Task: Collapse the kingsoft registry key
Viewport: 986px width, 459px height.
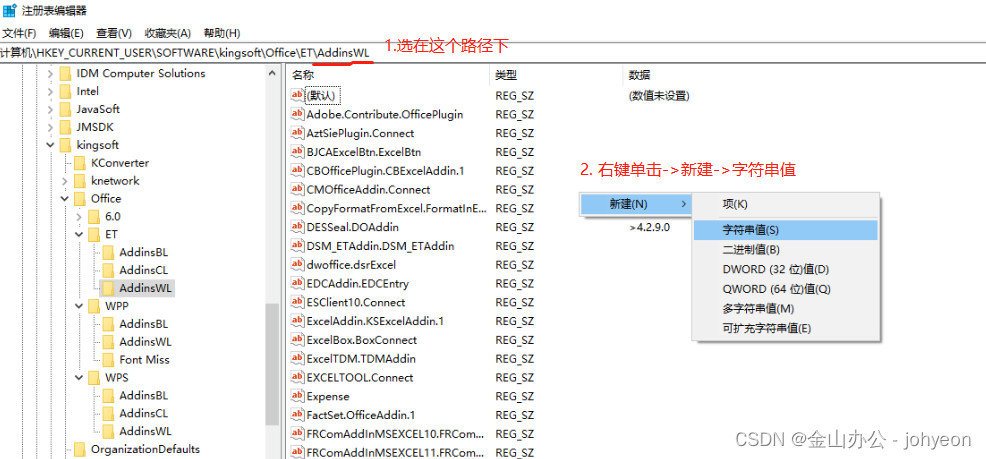Action: pyautogui.click(x=50, y=145)
